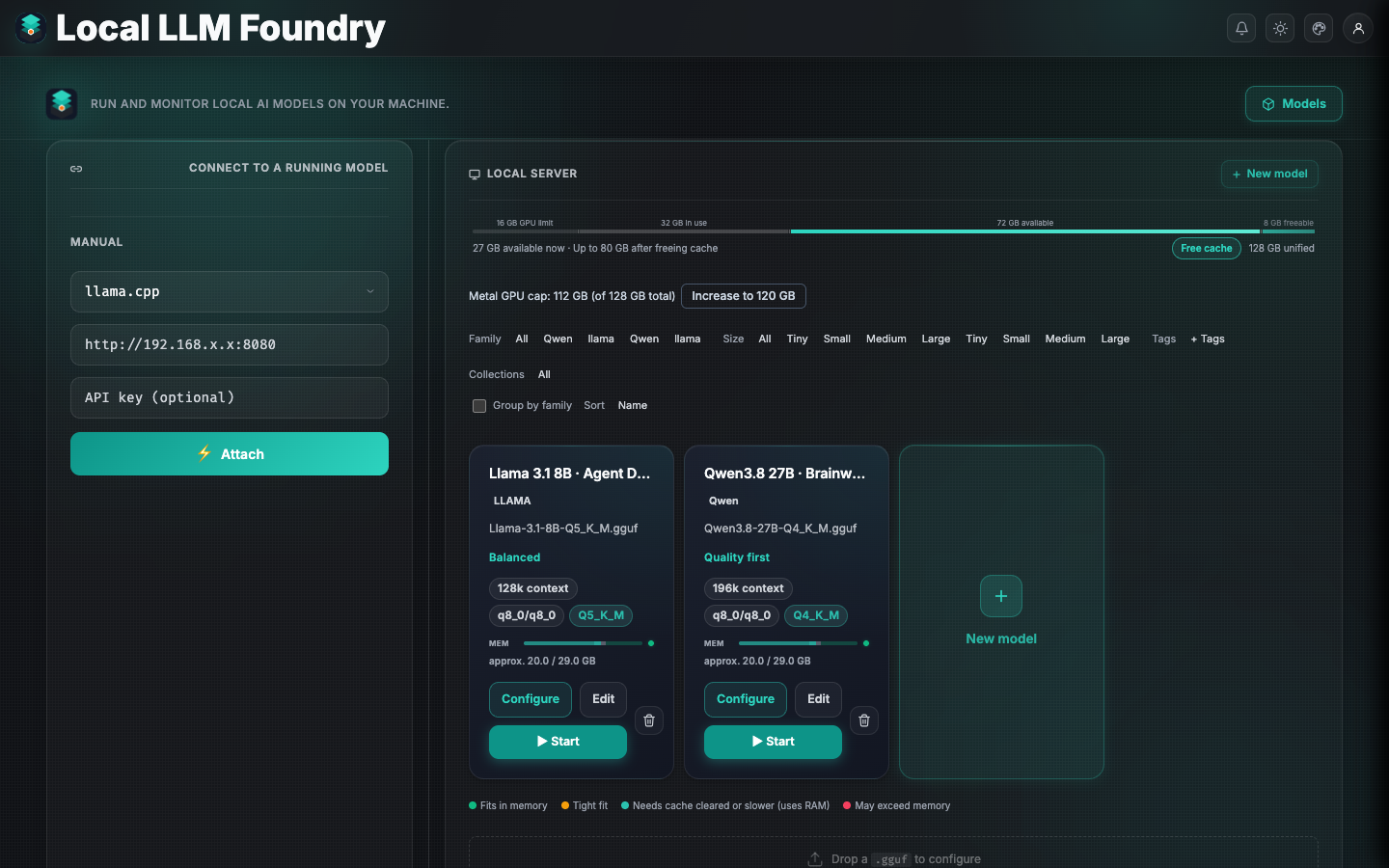Click the Q5_K_M quantization badge

pyautogui.click(x=601, y=615)
